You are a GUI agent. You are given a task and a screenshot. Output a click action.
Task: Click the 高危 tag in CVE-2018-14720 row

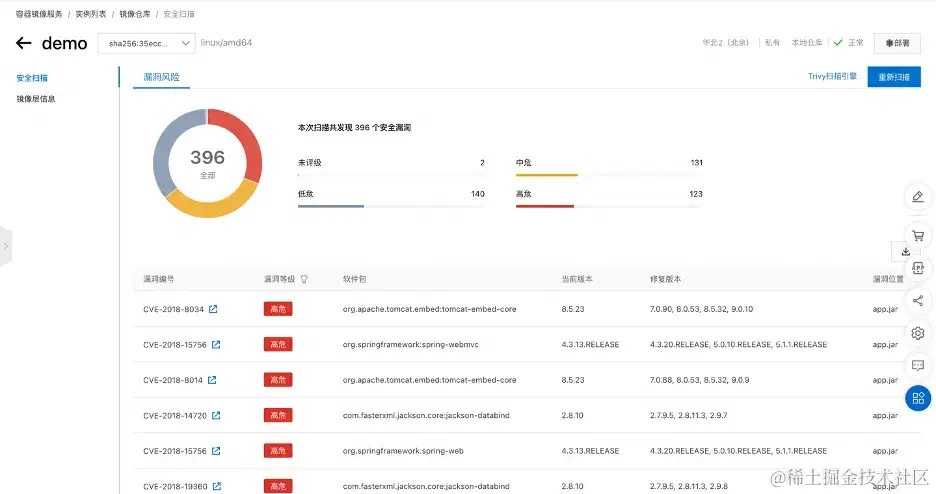point(278,415)
